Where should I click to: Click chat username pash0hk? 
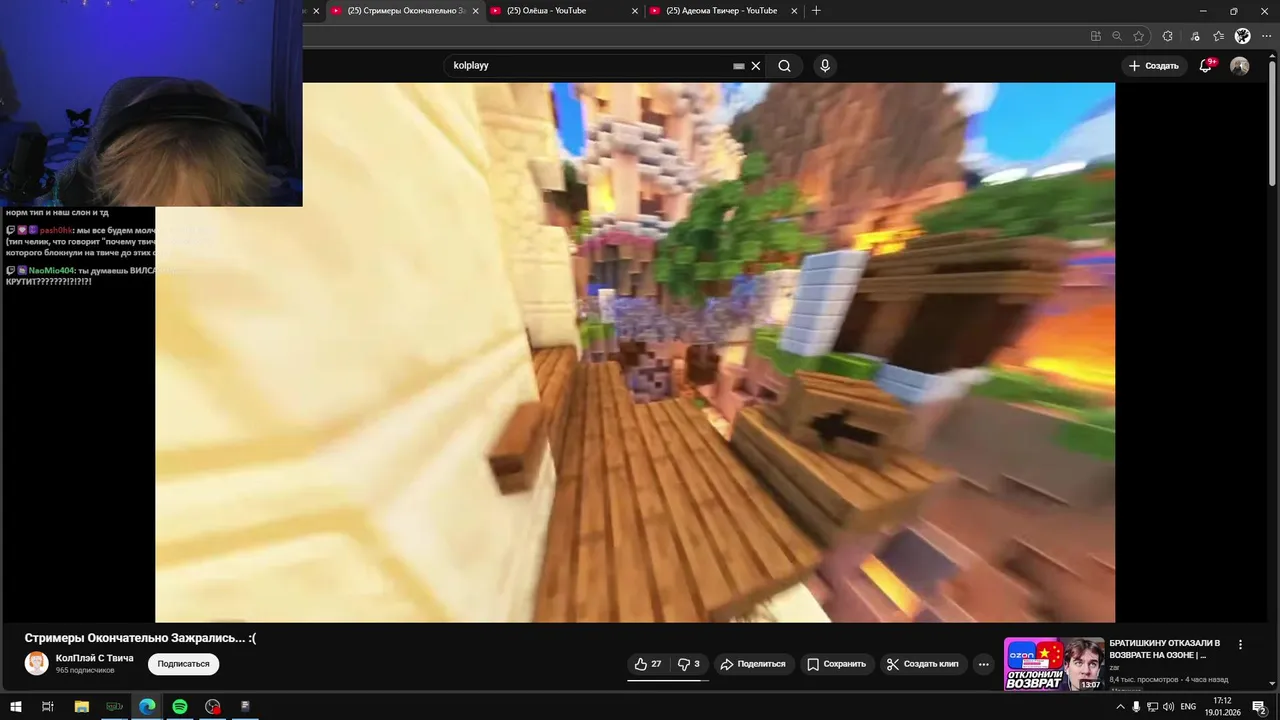[56, 230]
